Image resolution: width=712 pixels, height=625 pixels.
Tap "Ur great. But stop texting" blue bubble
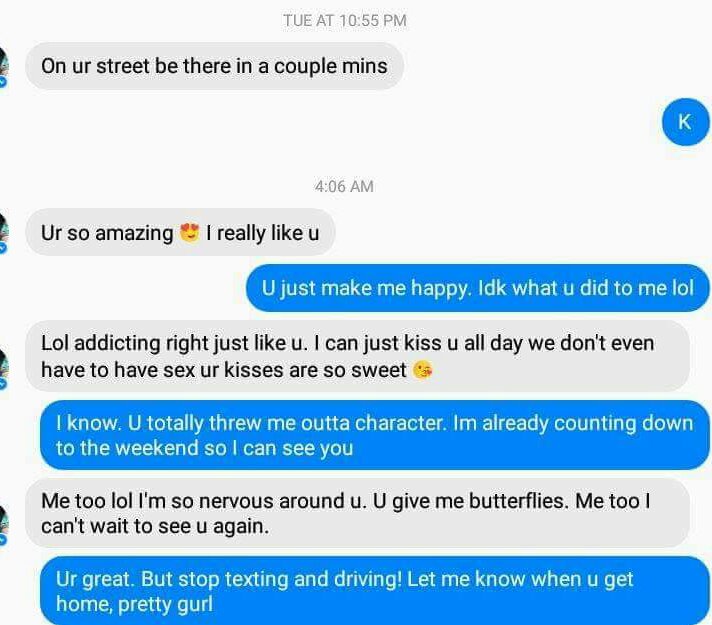(375, 591)
